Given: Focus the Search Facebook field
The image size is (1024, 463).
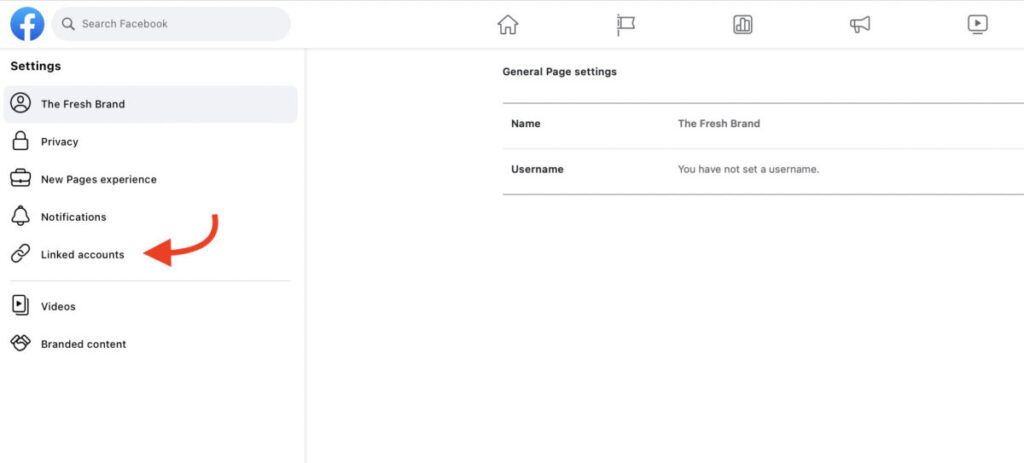Looking at the screenshot, I should coord(171,24).
